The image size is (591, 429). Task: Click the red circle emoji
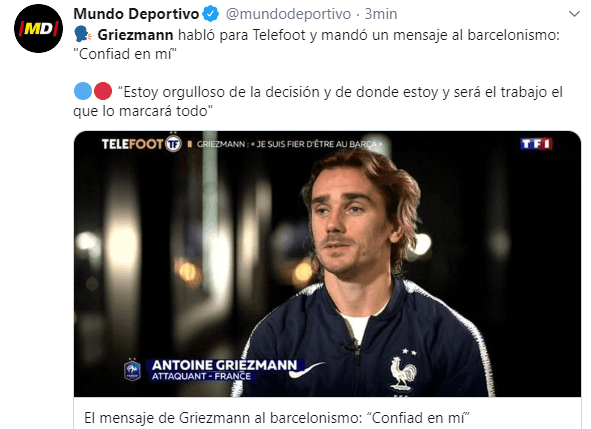(x=103, y=91)
